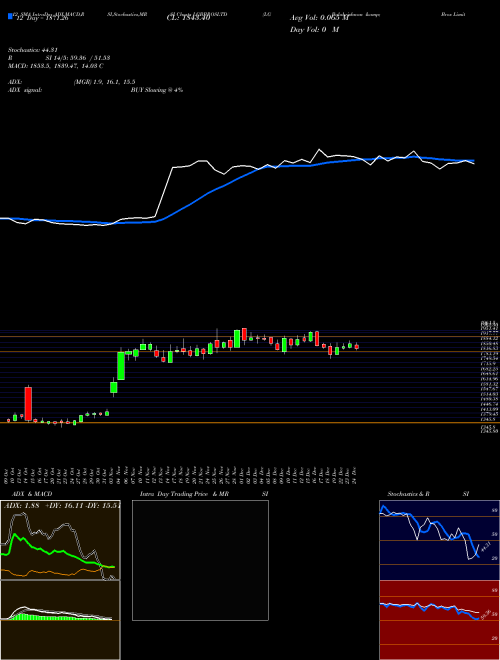Click the 'Stochastics & R' panel title
500x660 pixels.
(x=409, y=494)
